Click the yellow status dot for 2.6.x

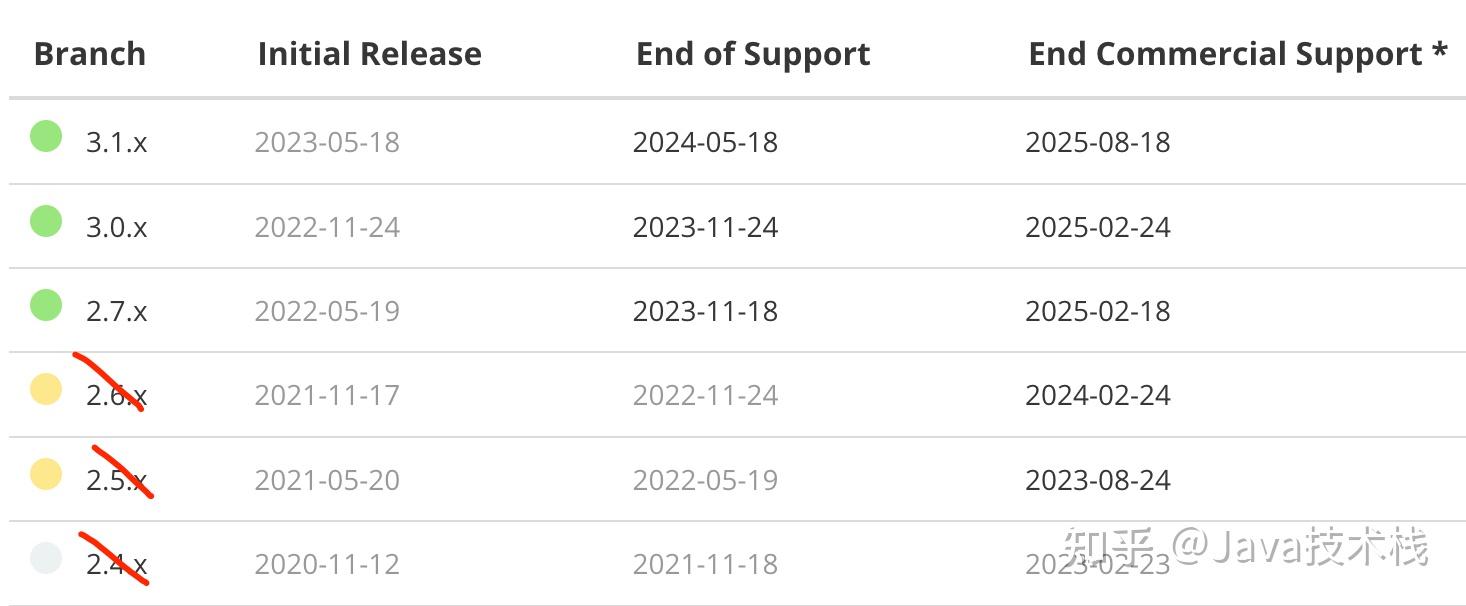tap(46, 389)
